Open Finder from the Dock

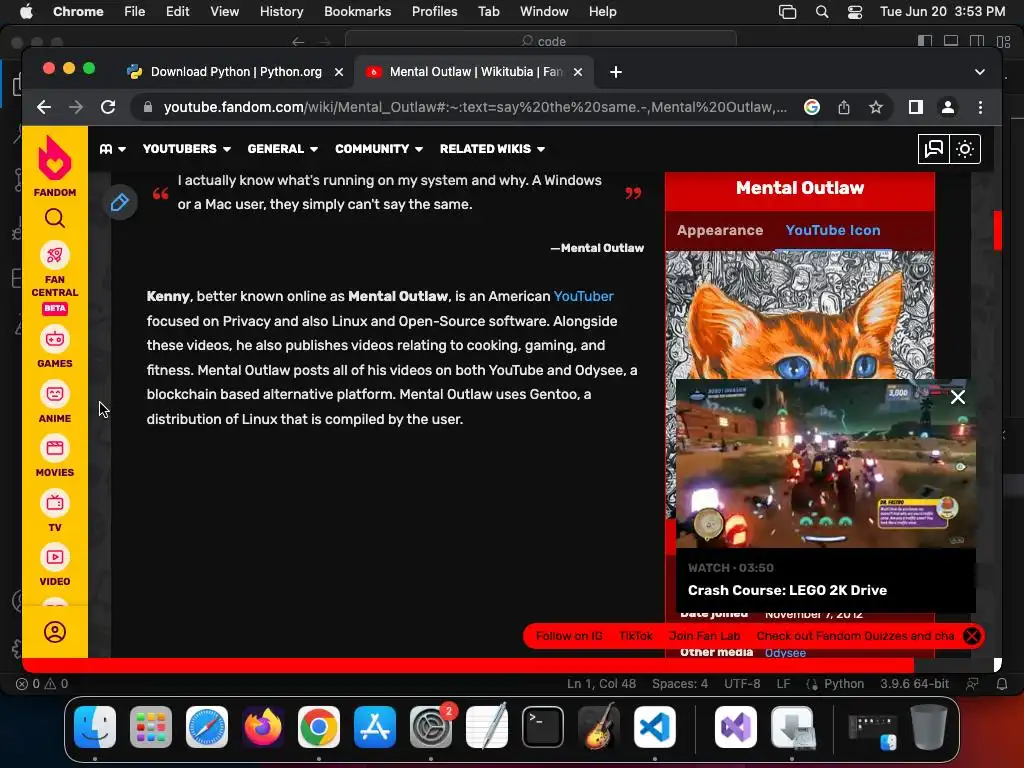coord(95,727)
